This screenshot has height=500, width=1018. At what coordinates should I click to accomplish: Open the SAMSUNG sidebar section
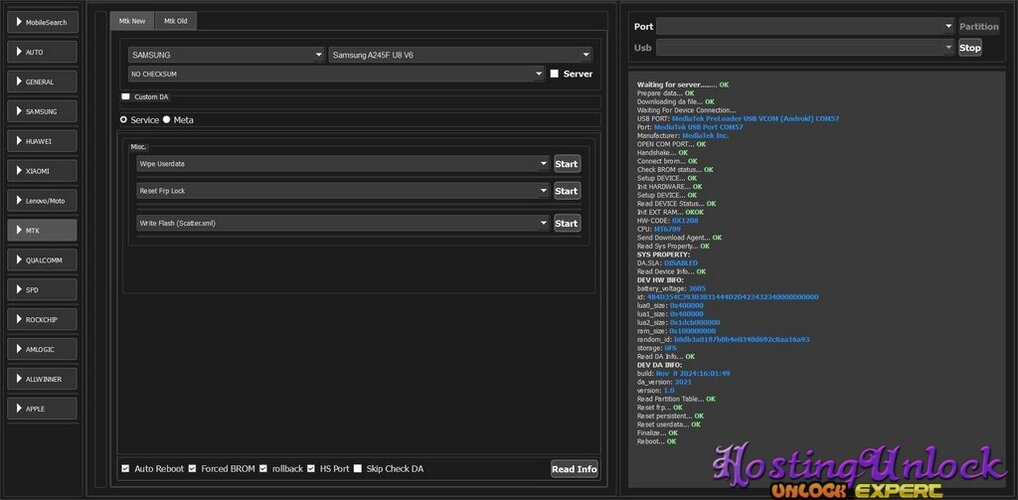(x=42, y=111)
